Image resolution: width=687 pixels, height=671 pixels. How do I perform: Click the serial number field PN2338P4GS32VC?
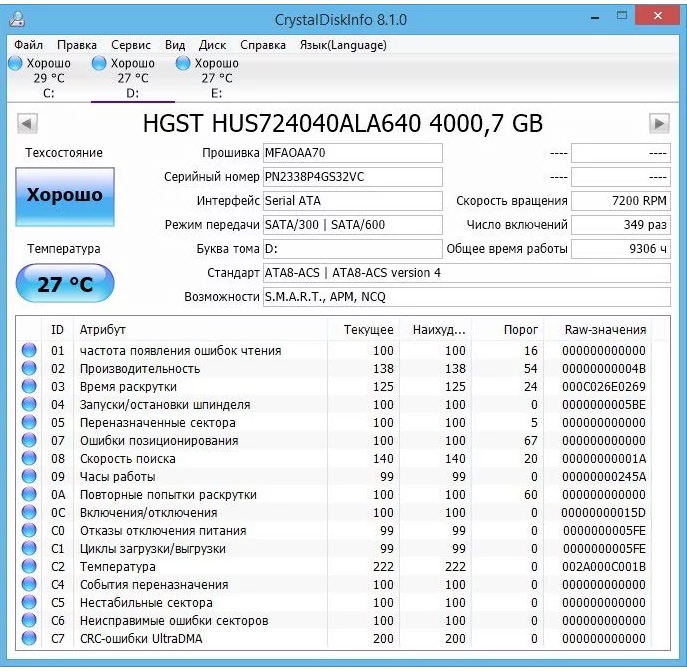tap(353, 177)
